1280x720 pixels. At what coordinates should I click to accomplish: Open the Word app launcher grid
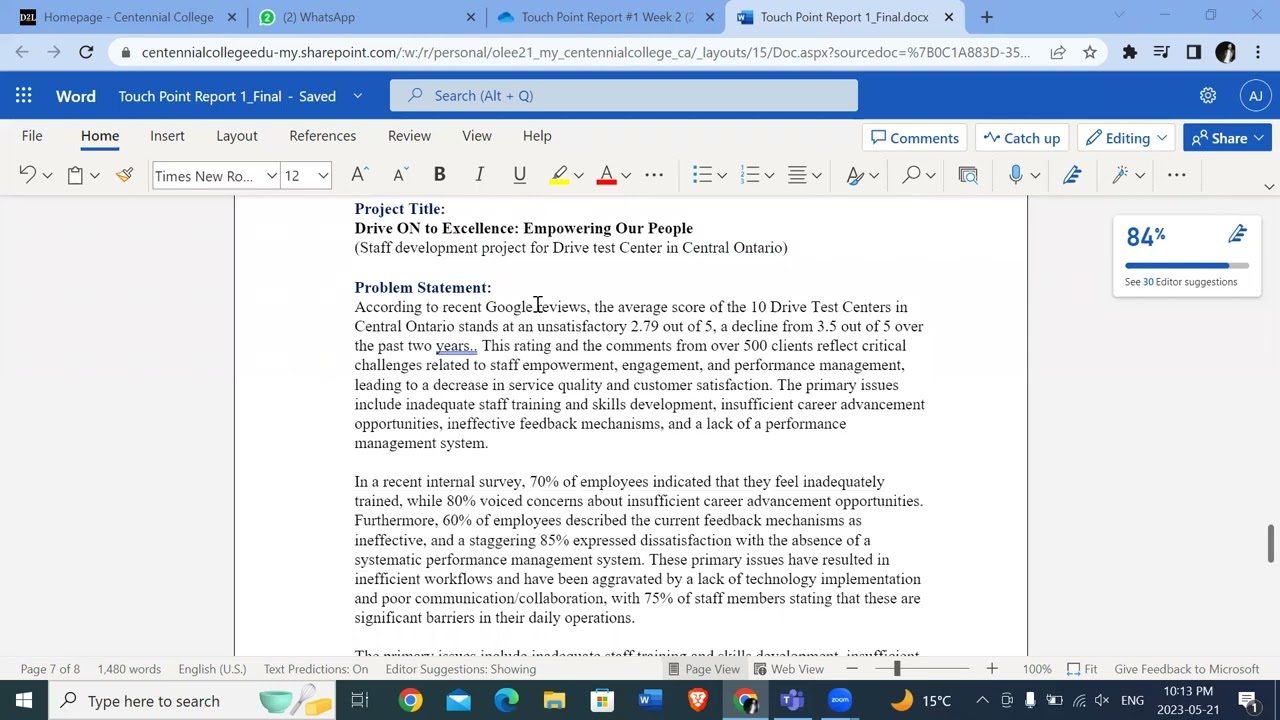pos(24,96)
